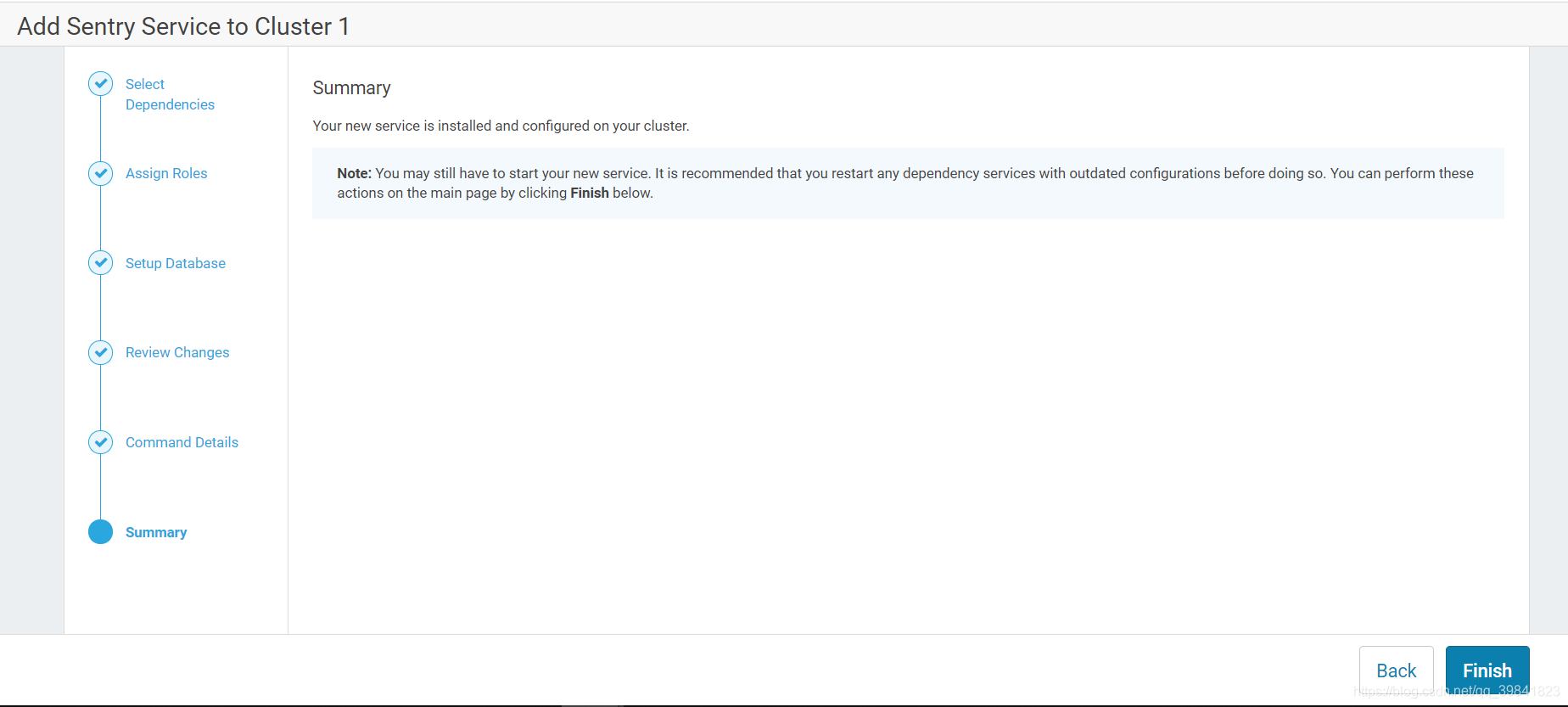Click checkmark icon beside Select Dependencies
Screen dimensions: 1568x707
100,83
